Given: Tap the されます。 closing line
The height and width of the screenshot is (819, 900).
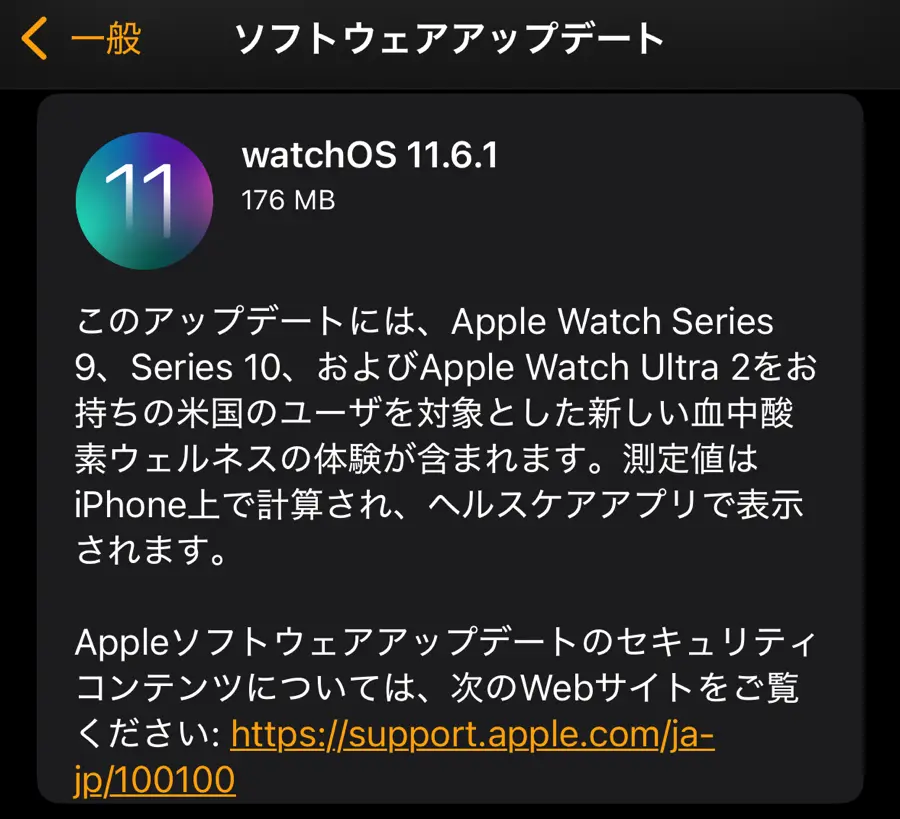Looking at the screenshot, I should click(x=152, y=550).
